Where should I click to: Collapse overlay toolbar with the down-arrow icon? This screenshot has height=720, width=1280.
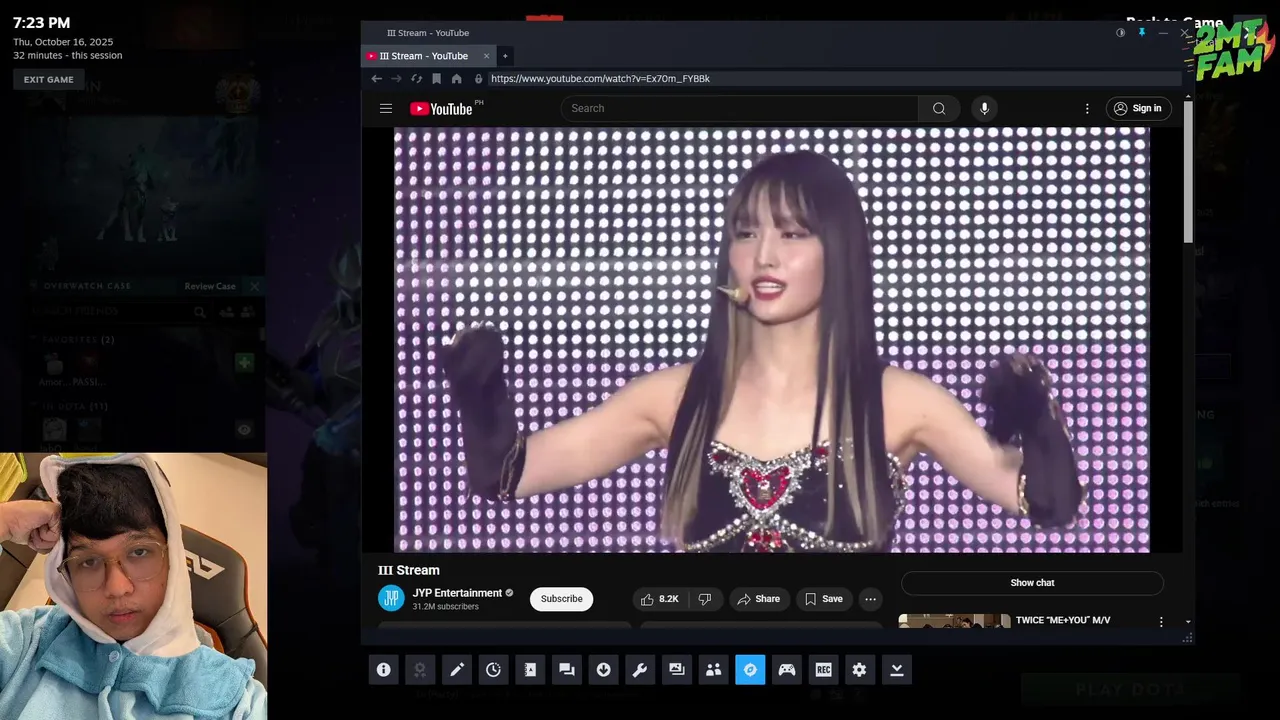click(897, 670)
